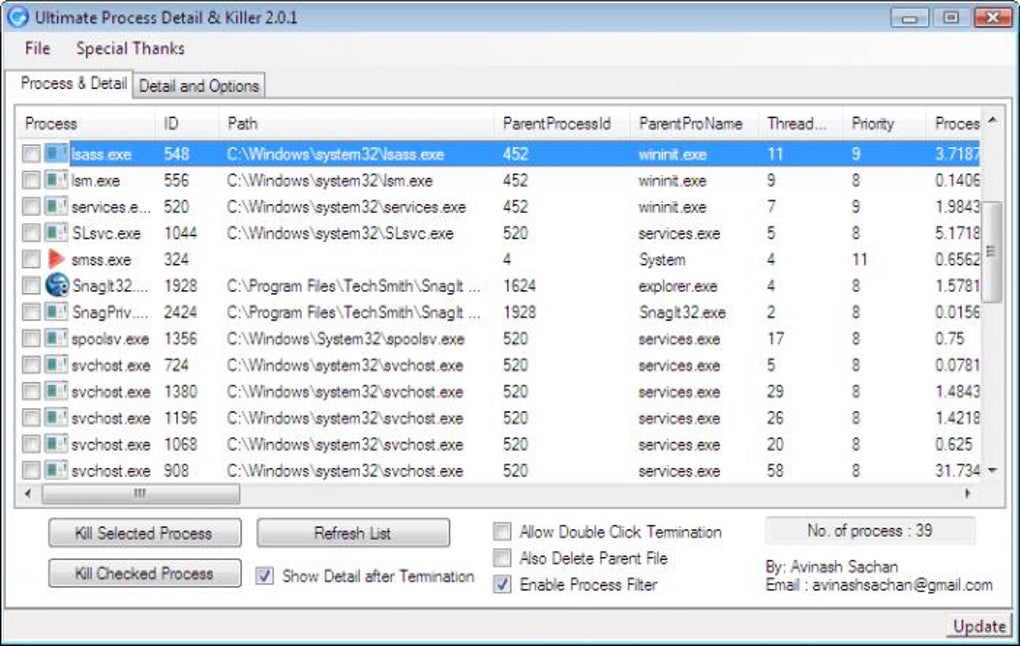Viewport: 1020px width, 646px height.
Task: Click the Update button
Action: pyautogui.click(x=979, y=626)
